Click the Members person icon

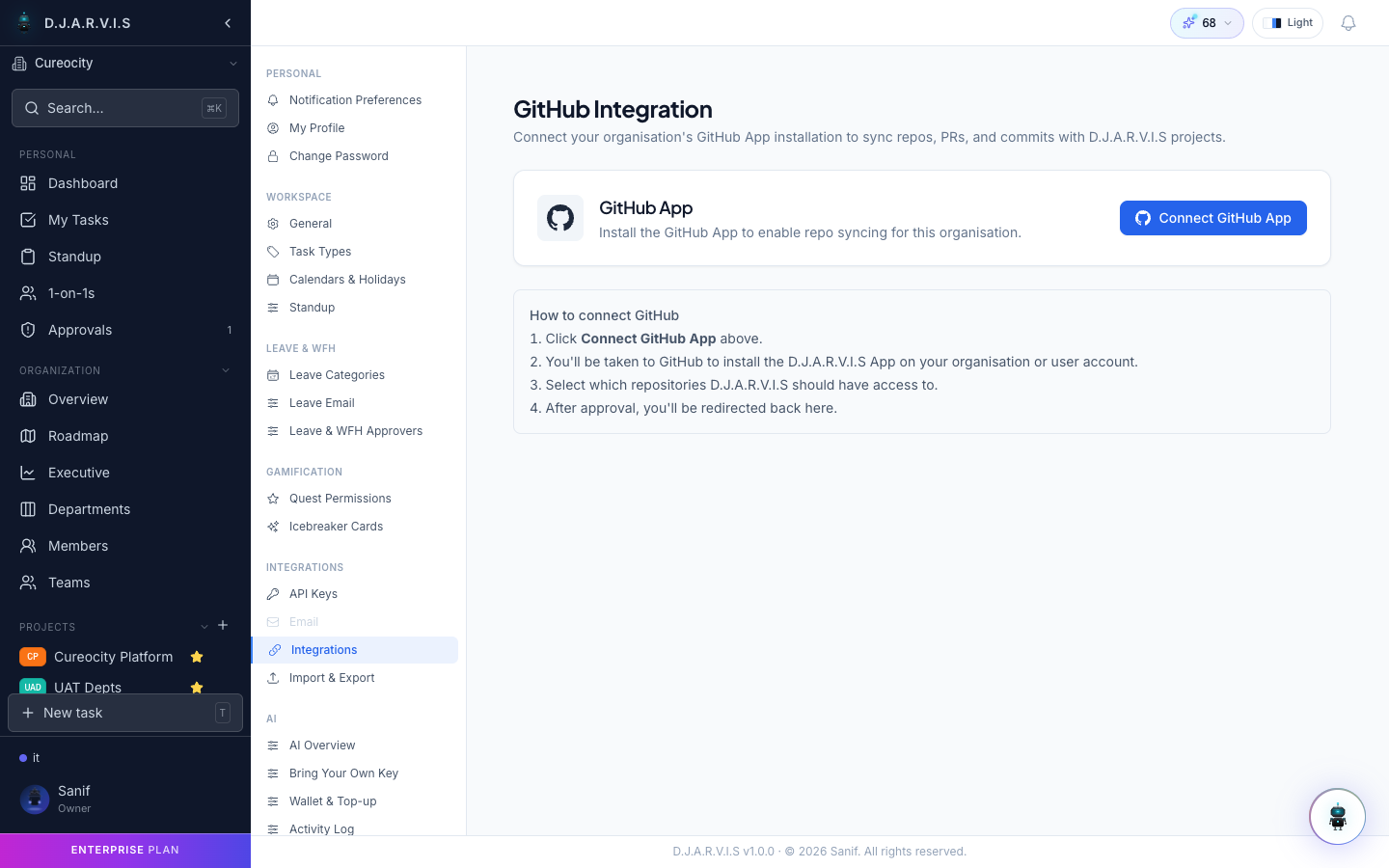[28, 546]
